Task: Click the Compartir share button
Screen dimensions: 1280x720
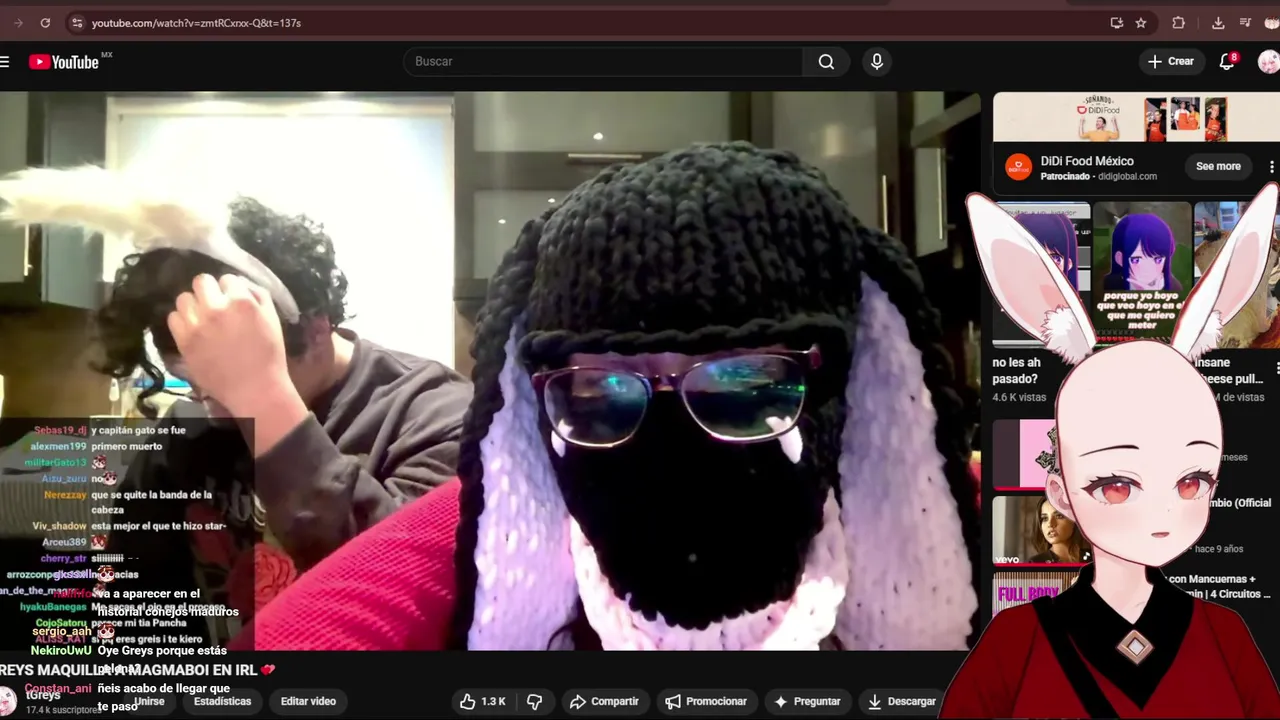Action: tap(603, 701)
